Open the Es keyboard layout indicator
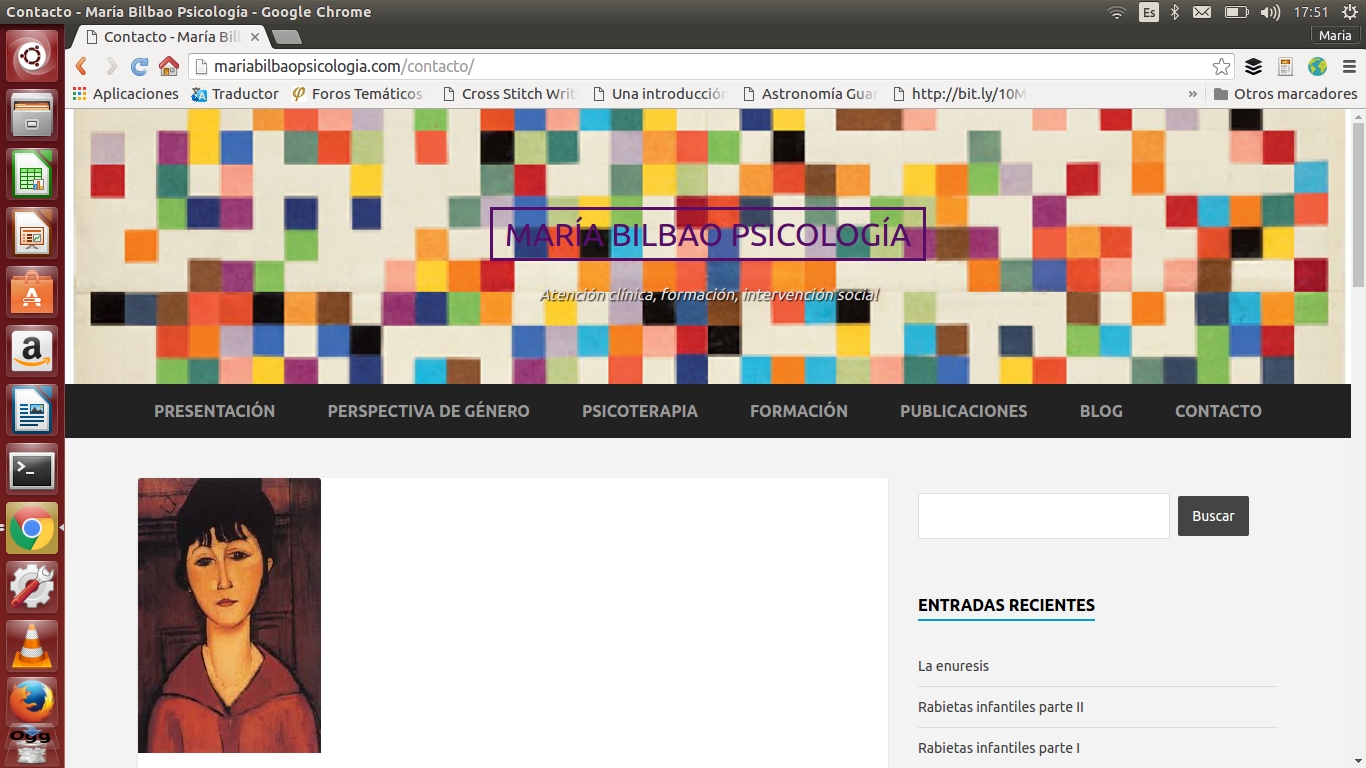 coord(1149,12)
